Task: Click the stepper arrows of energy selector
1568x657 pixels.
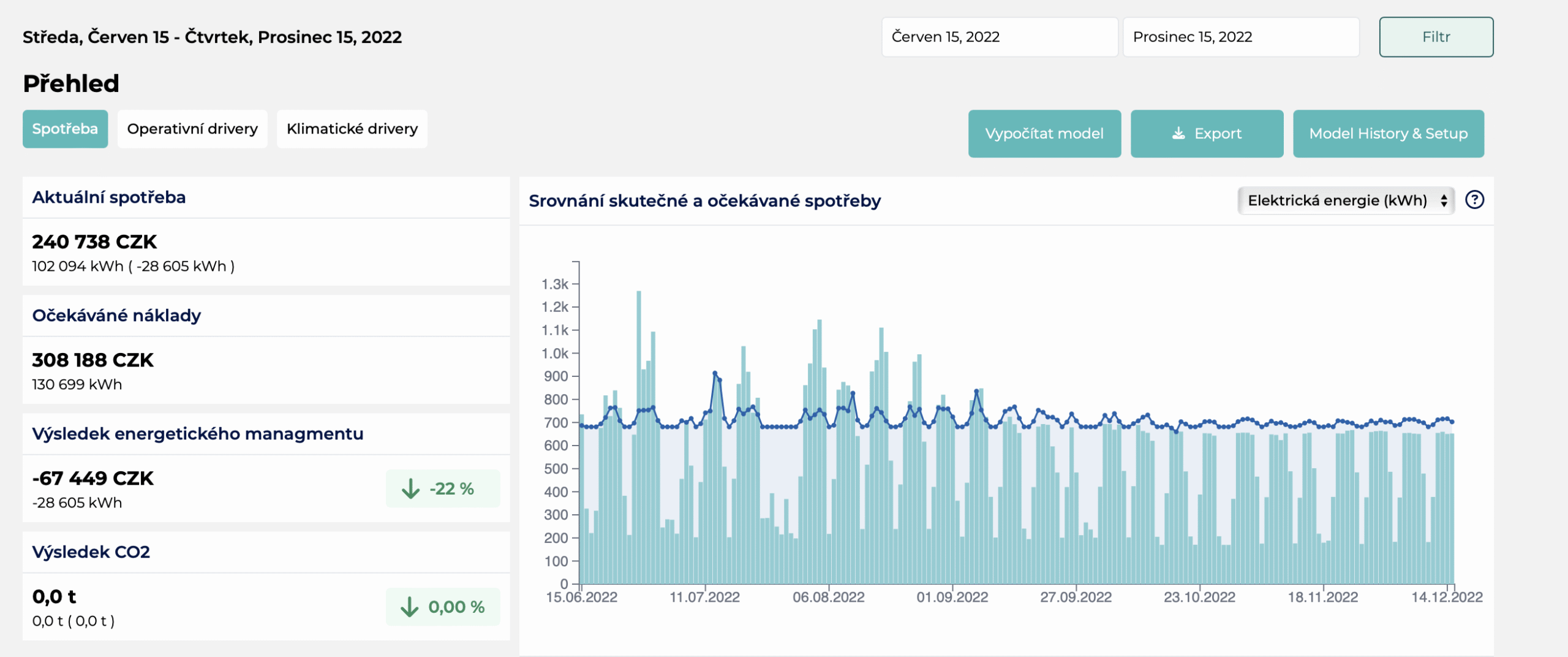Action: point(1444,200)
